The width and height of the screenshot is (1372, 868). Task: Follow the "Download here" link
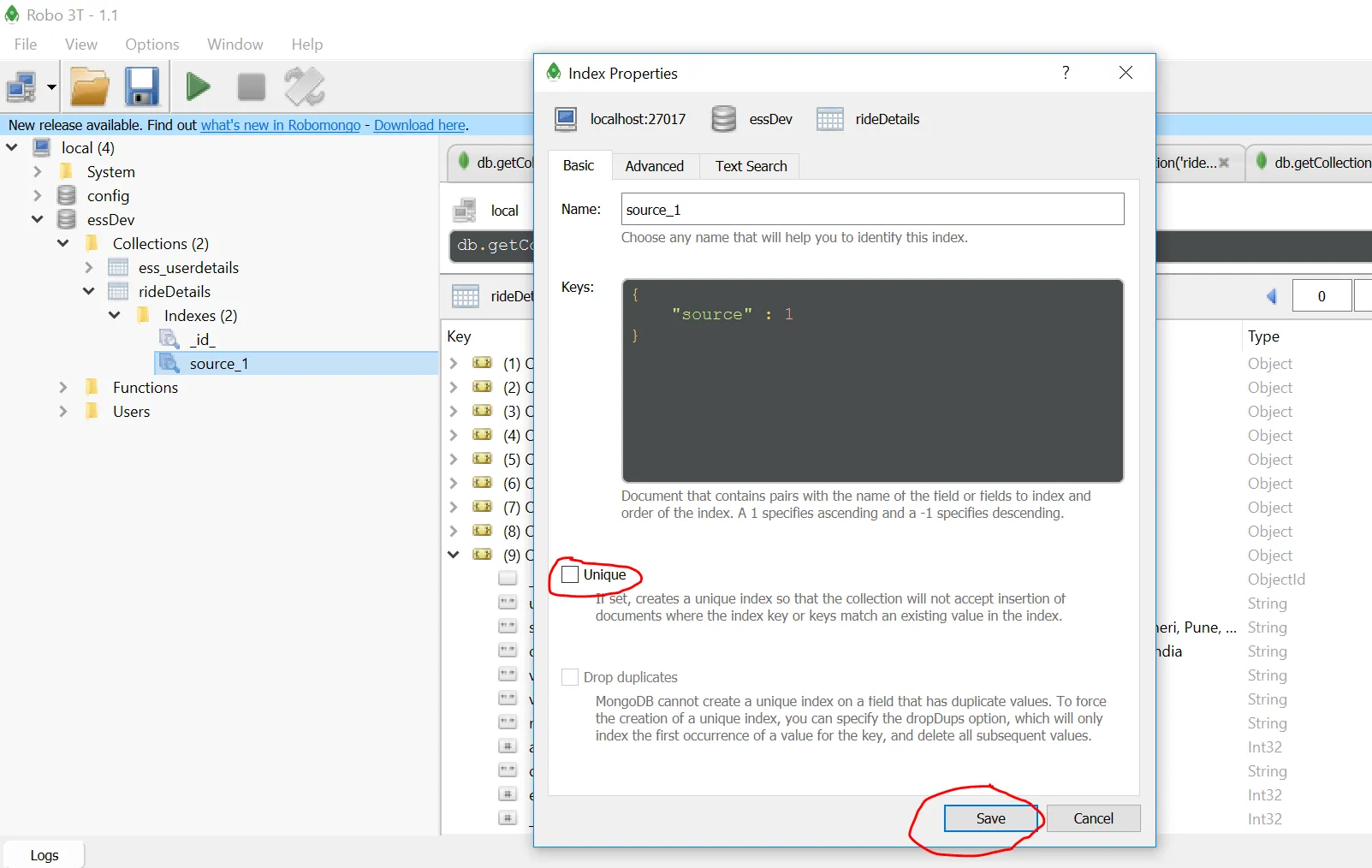[x=419, y=125]
